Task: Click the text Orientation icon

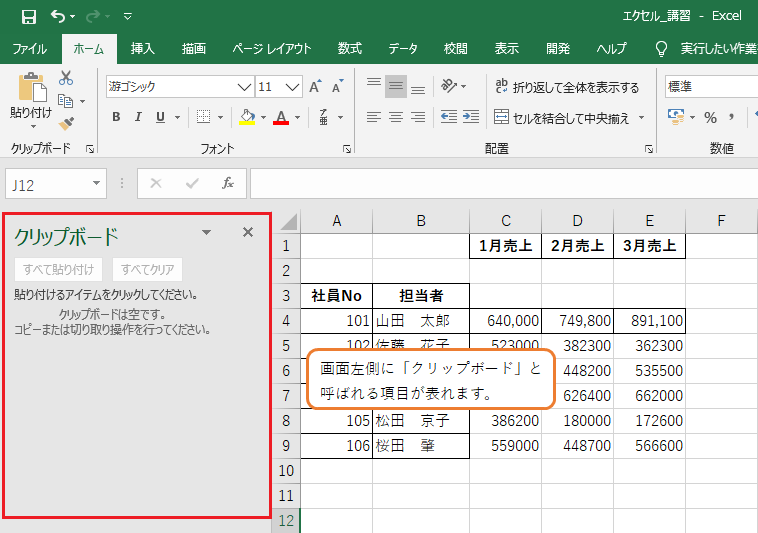Action: (449, 86)
